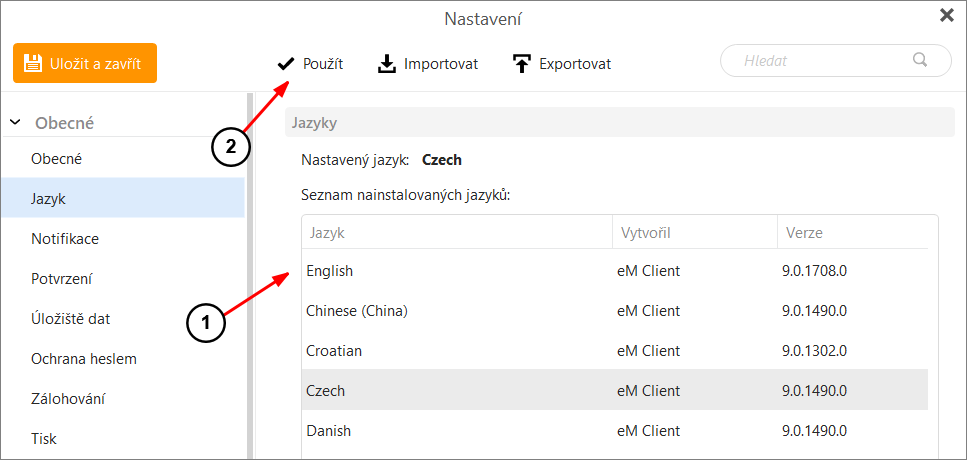This screenshot has height=460, width=967.
Task: Focus the Hledat search field
Action: (836, 60)
